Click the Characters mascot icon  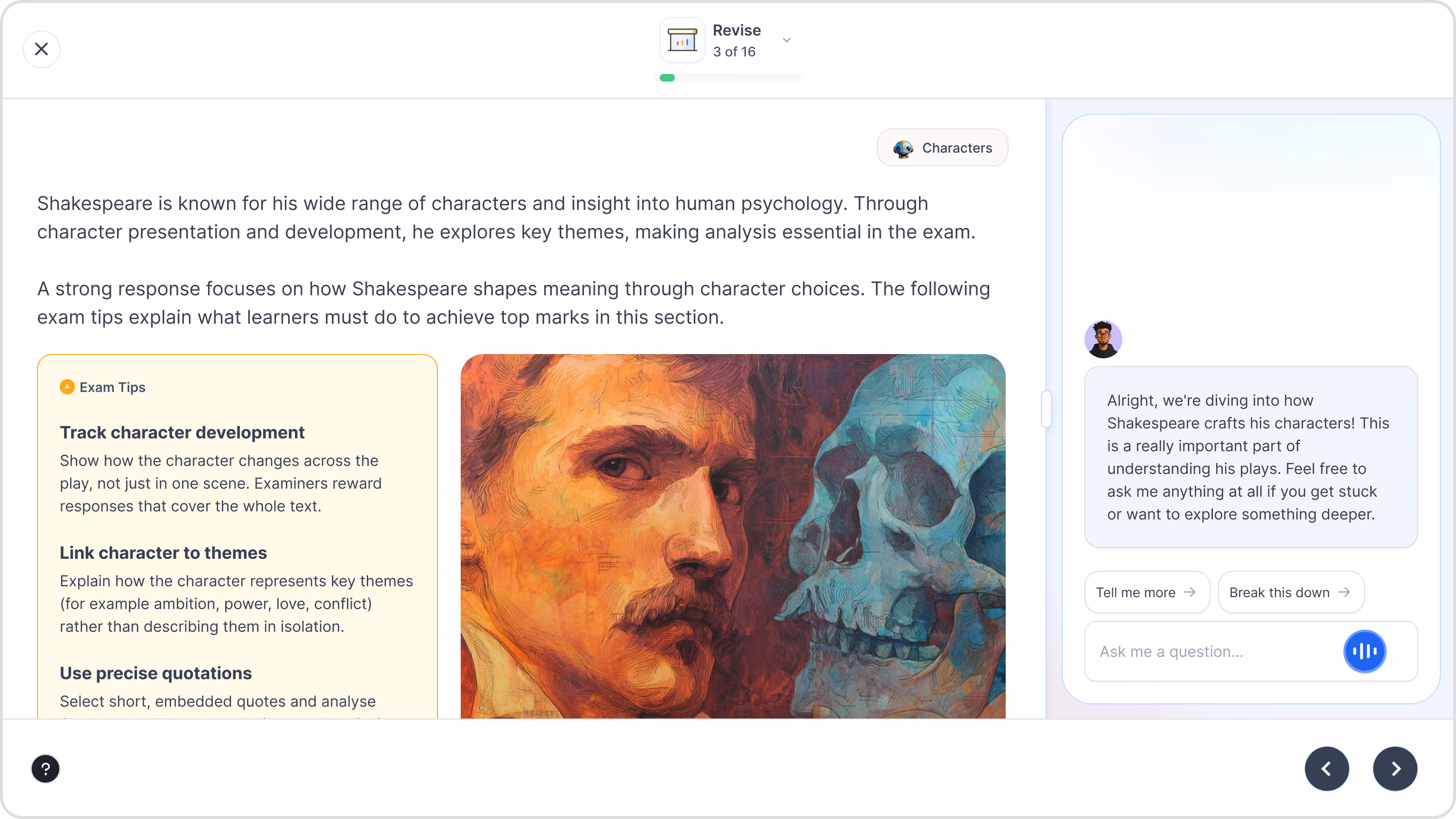[902, 148]
